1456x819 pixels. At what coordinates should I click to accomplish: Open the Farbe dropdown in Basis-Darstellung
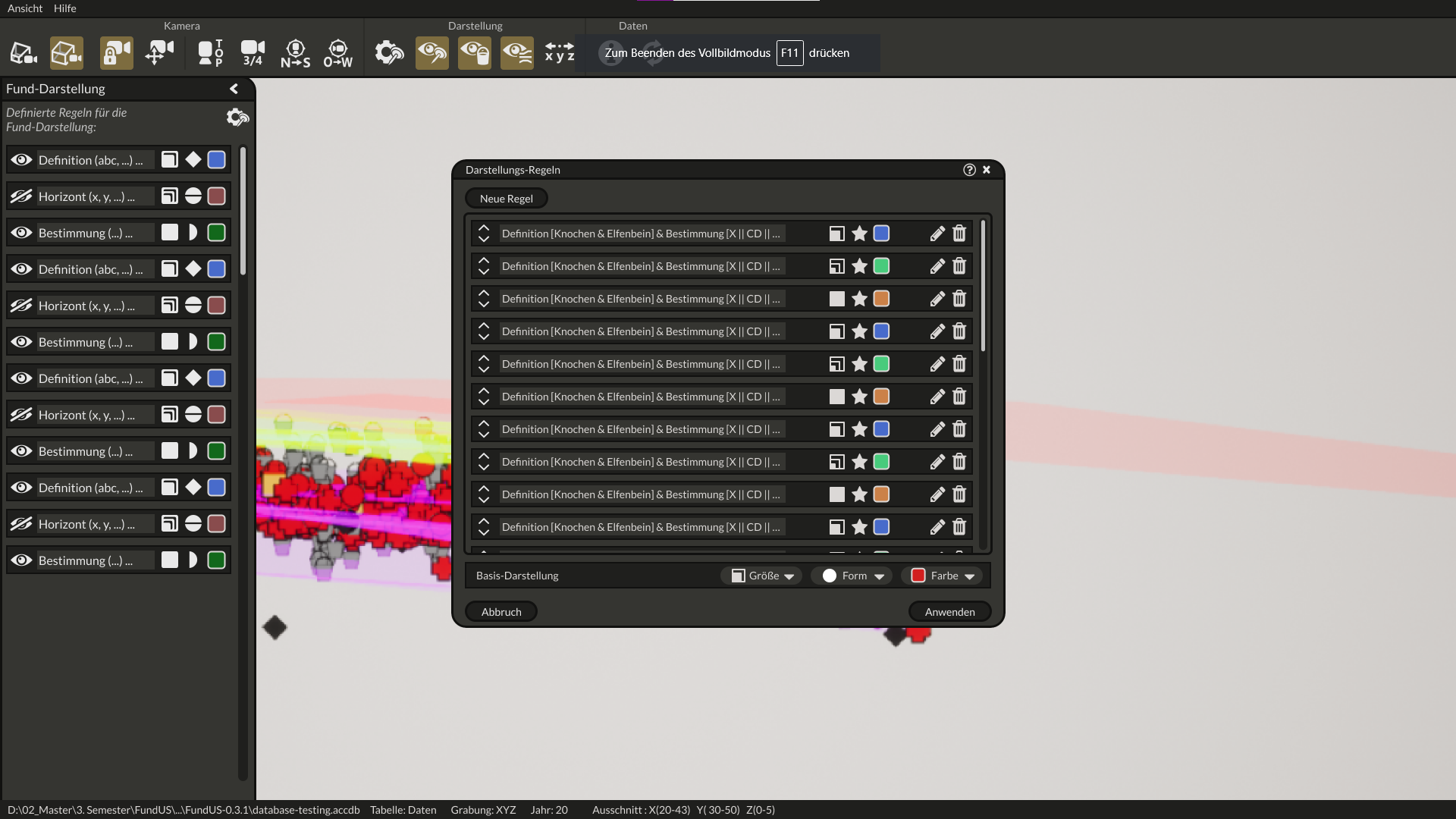pos(943,576)
